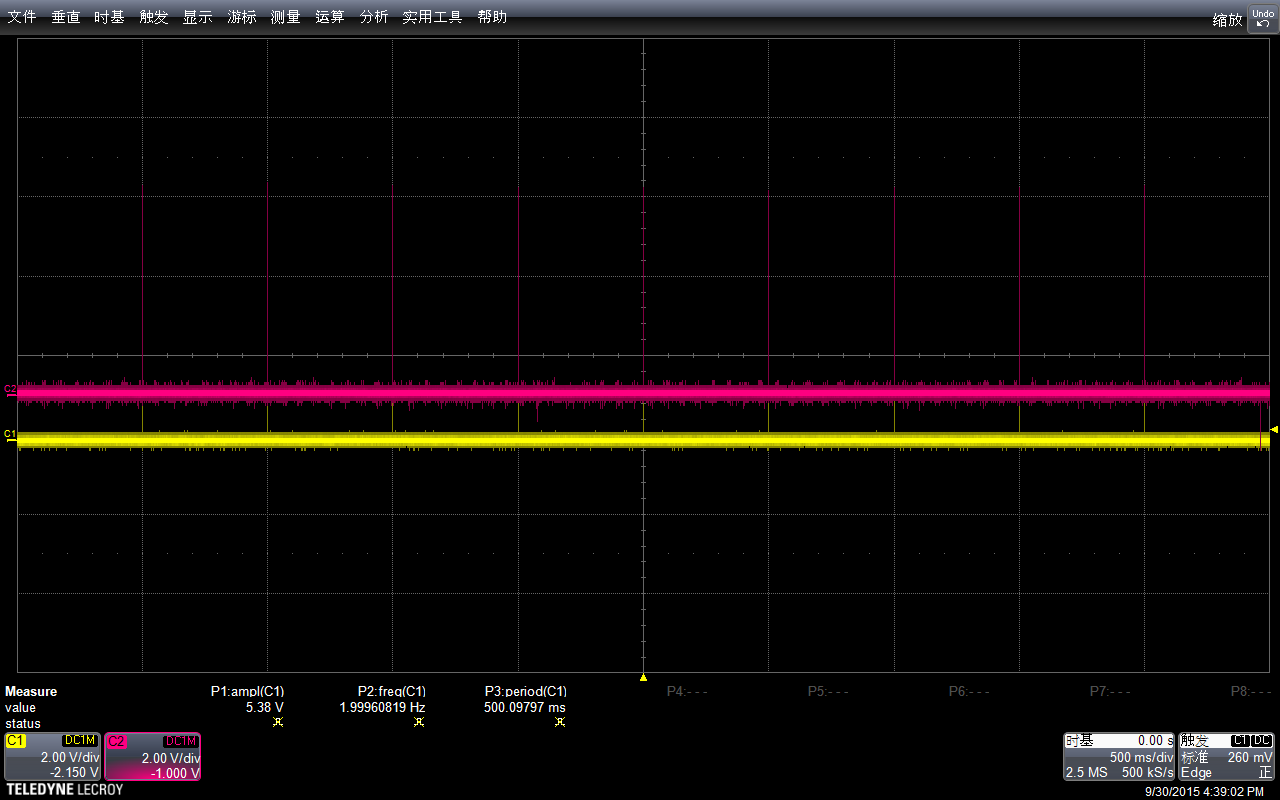Open the C2 channel descriptor box
The image size is (1280, 800).
point(153,757)
